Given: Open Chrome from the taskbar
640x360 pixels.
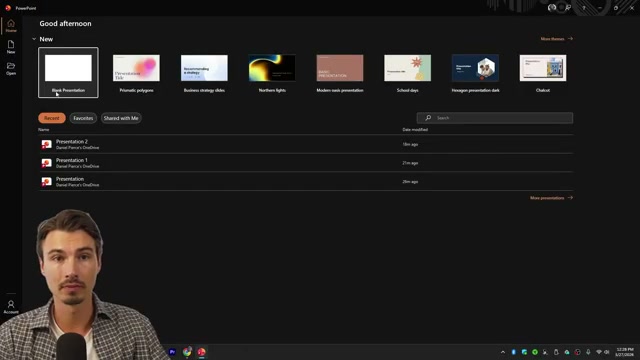Looking at the screenshot, I should point(187,352).
